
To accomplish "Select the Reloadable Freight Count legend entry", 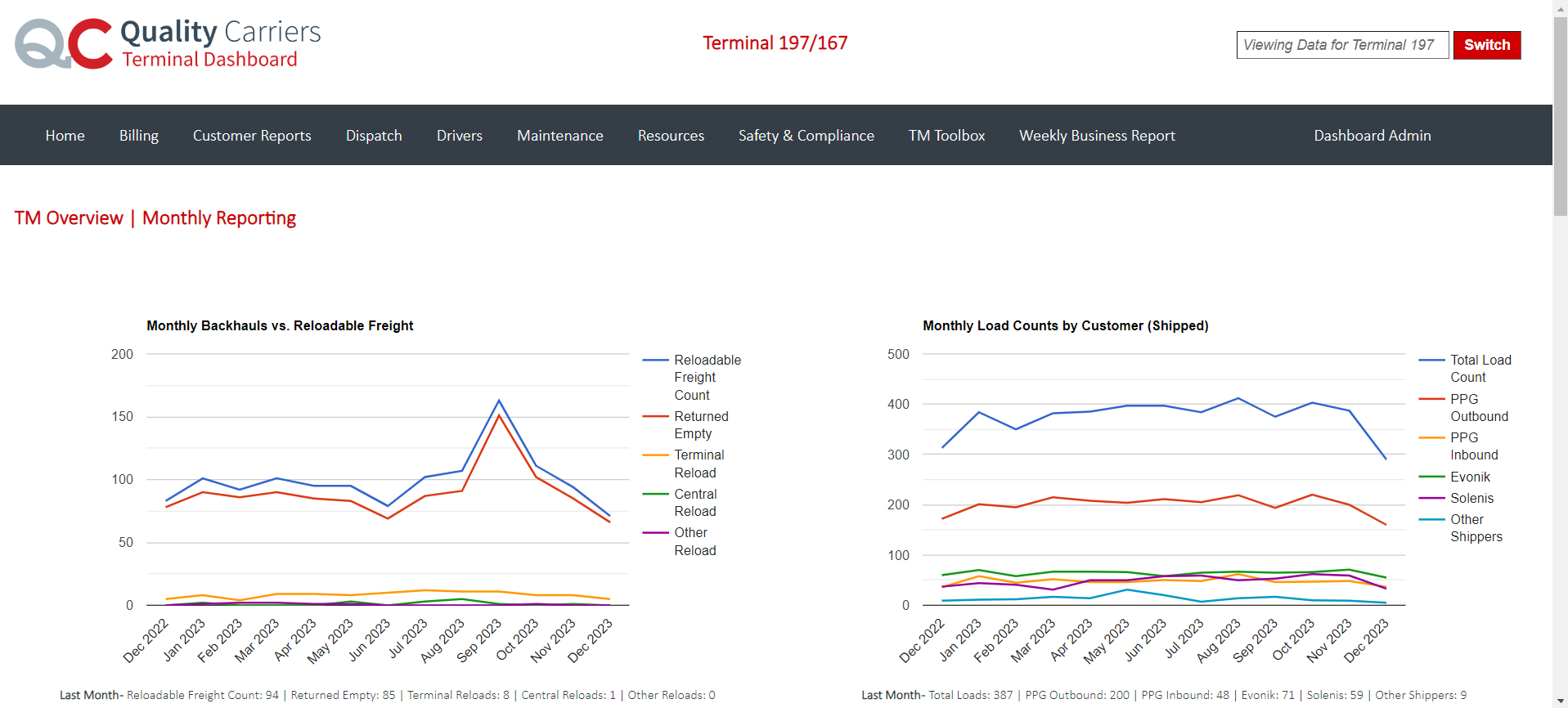I will (692, 377).
